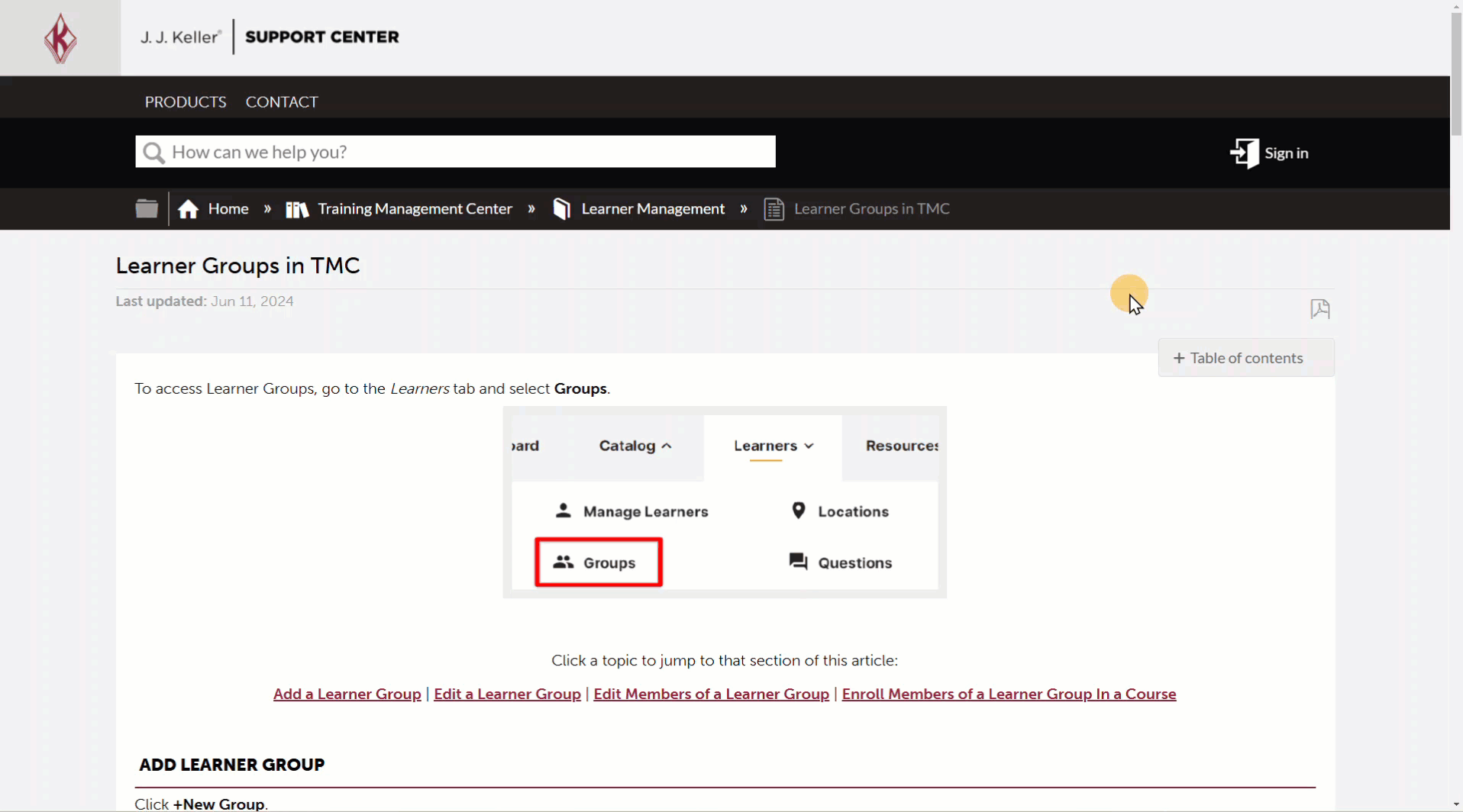Viewport: 1463px width, 812px height.
Task: Open Edit Members of a Learner Group link
Action: [x=711, y=694]
